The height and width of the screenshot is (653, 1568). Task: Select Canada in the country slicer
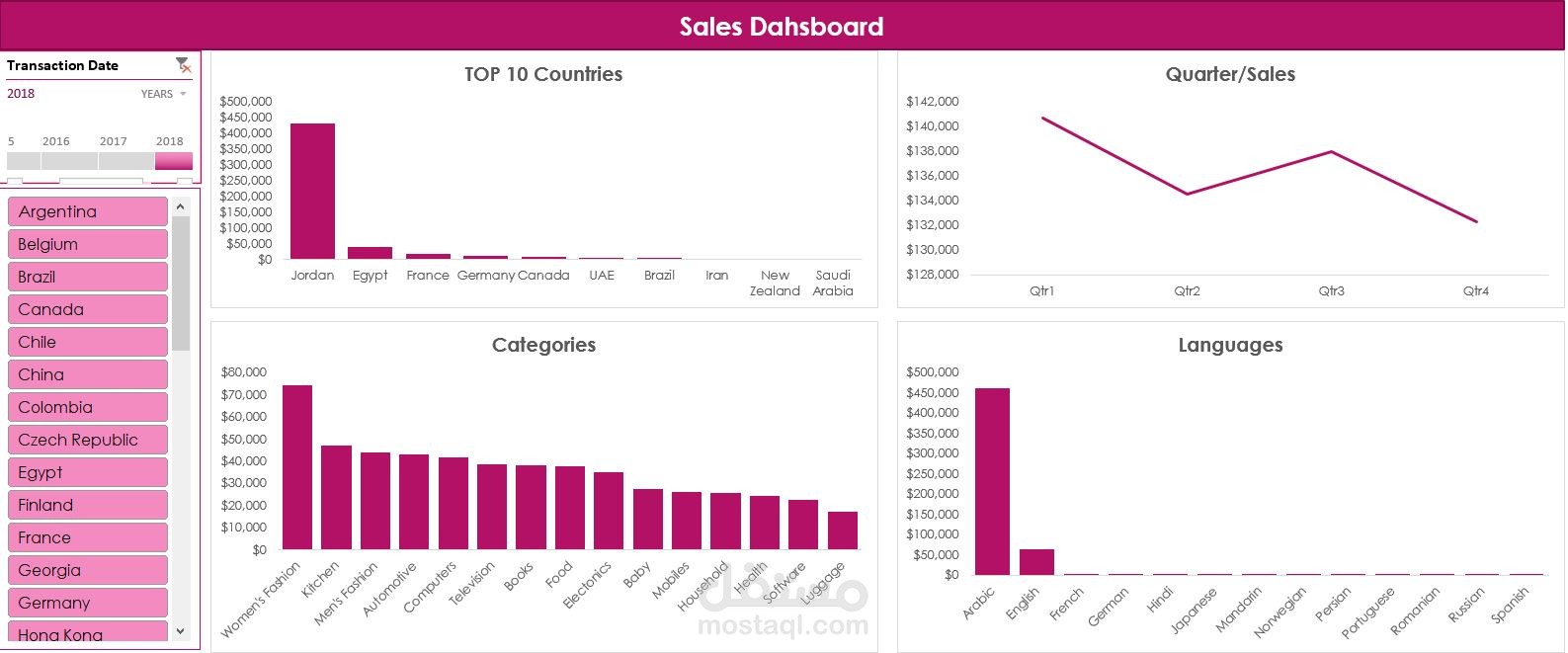87,309
